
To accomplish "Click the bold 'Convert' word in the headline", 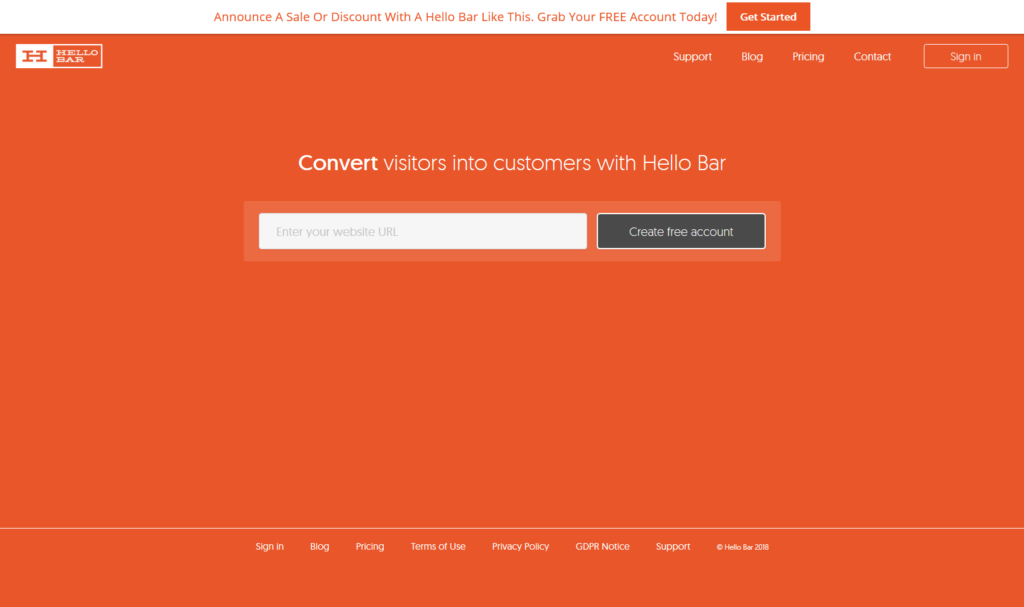I will pos(338,163).
